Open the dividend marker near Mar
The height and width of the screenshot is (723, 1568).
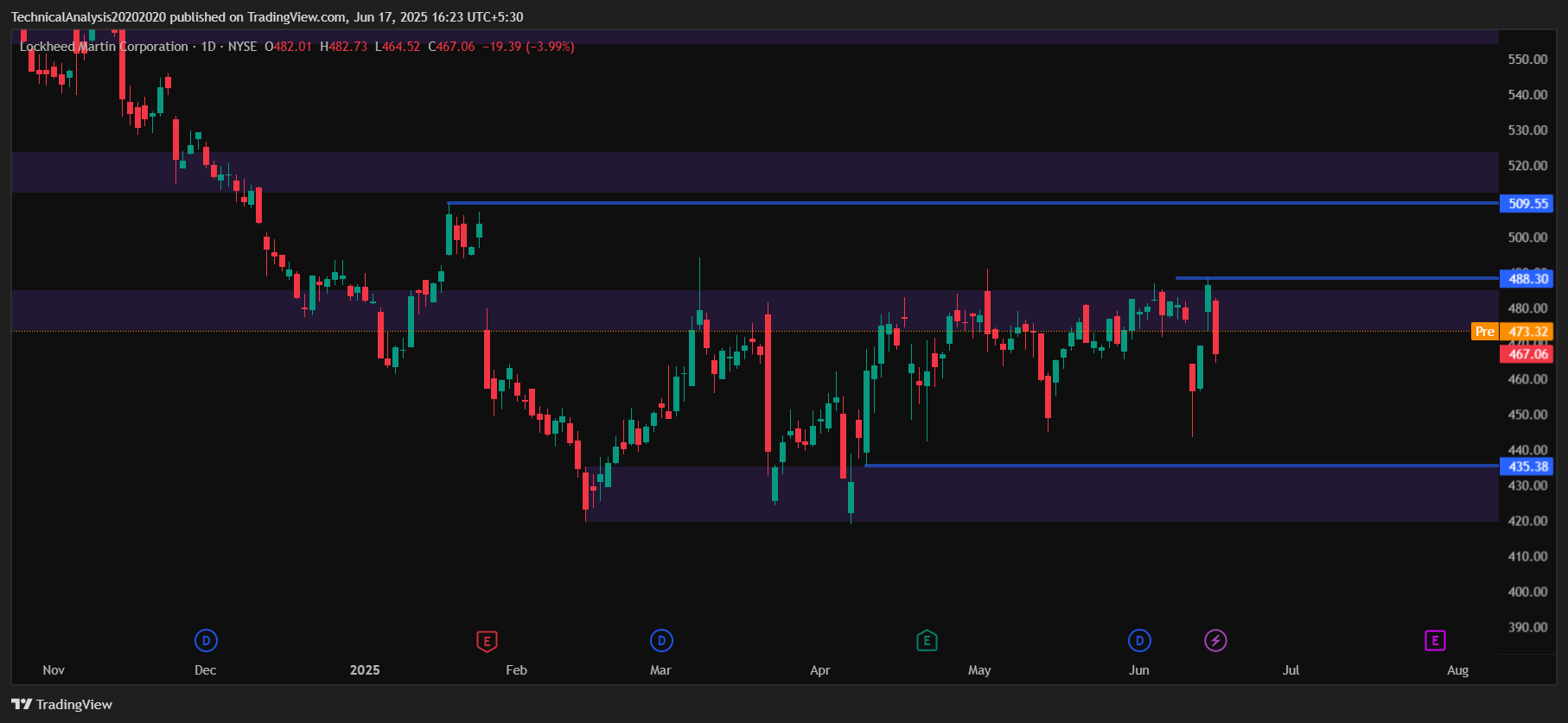tap(661, 641)
